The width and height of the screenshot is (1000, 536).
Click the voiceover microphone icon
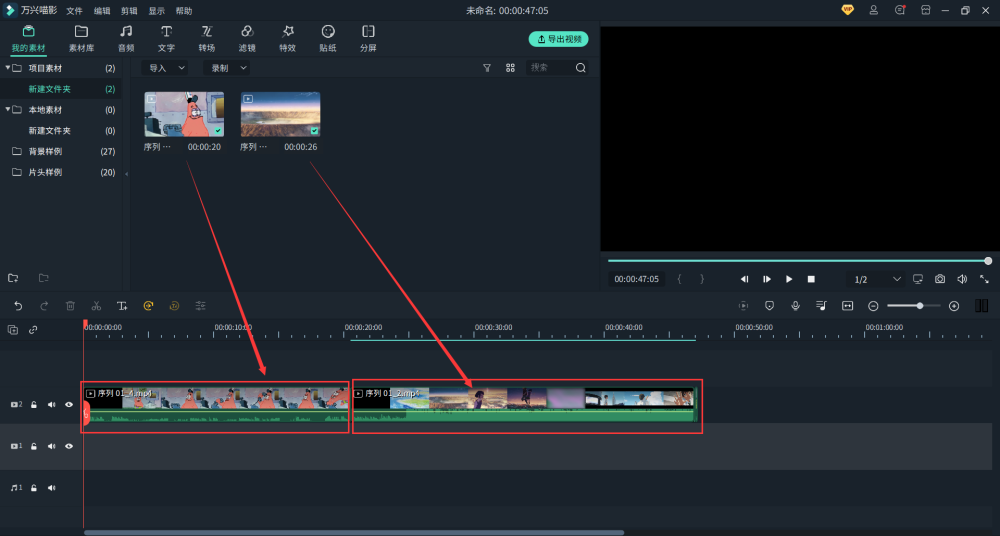[x=795, y=306]
